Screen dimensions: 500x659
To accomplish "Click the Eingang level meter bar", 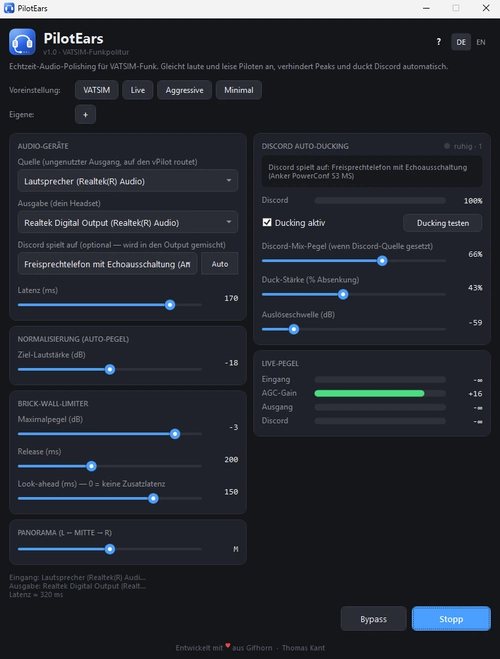I will (380, 380).
